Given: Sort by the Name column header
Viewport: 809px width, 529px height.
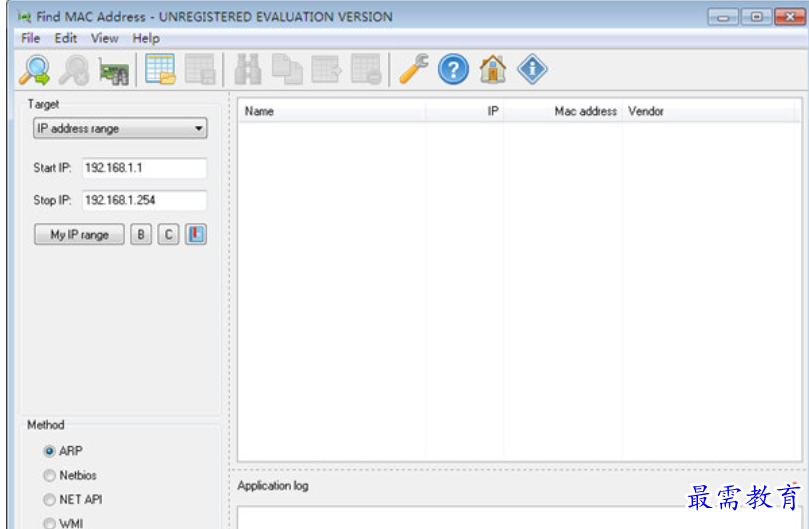Looking at the screenshot, I should tap(332, 111).
